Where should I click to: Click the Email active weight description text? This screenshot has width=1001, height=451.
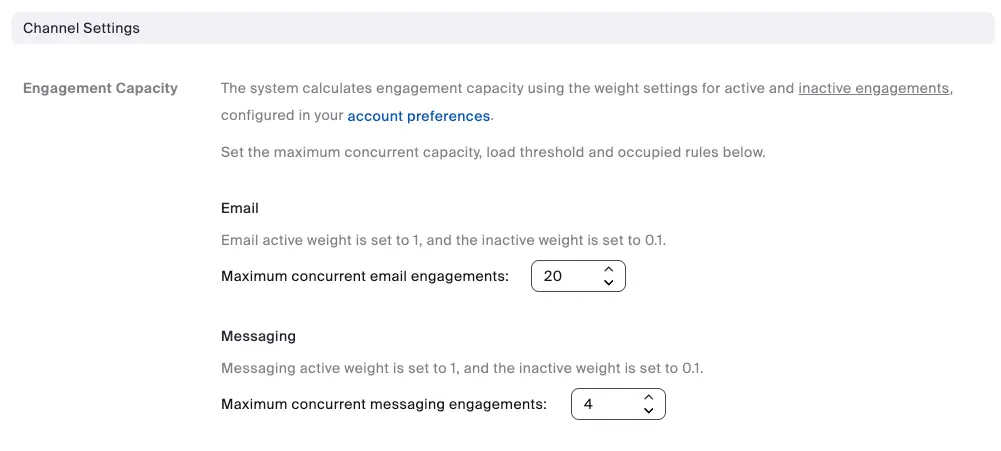point(443,240)
